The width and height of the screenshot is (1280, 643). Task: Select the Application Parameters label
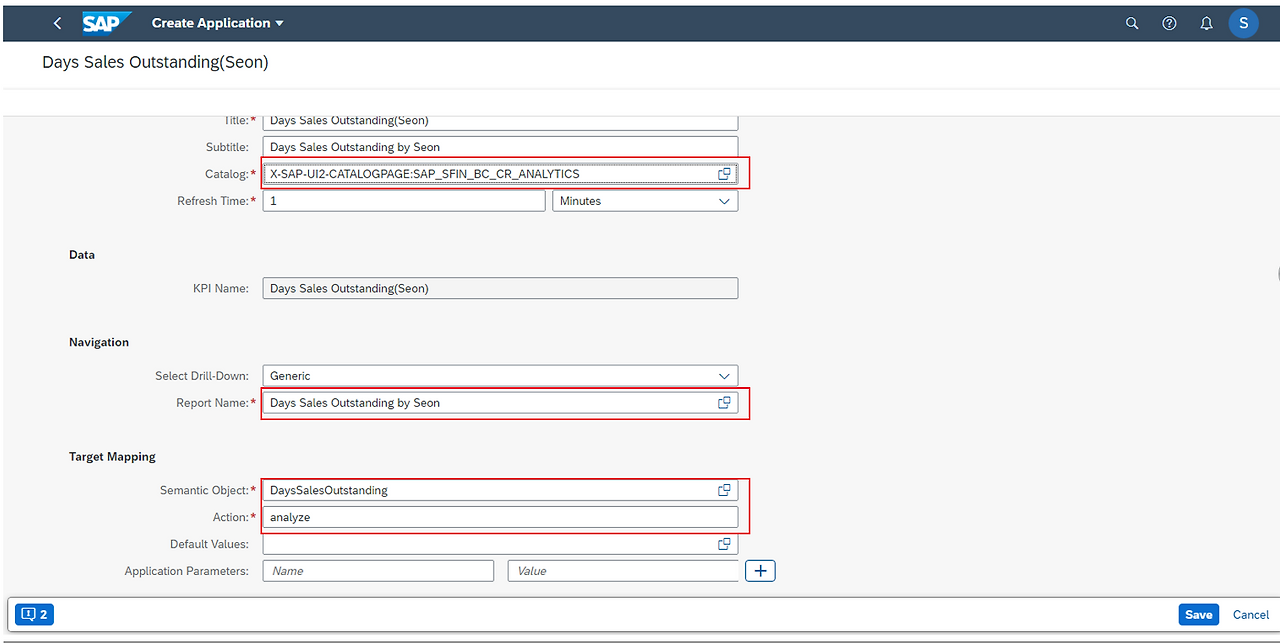(x=187, y=571)
